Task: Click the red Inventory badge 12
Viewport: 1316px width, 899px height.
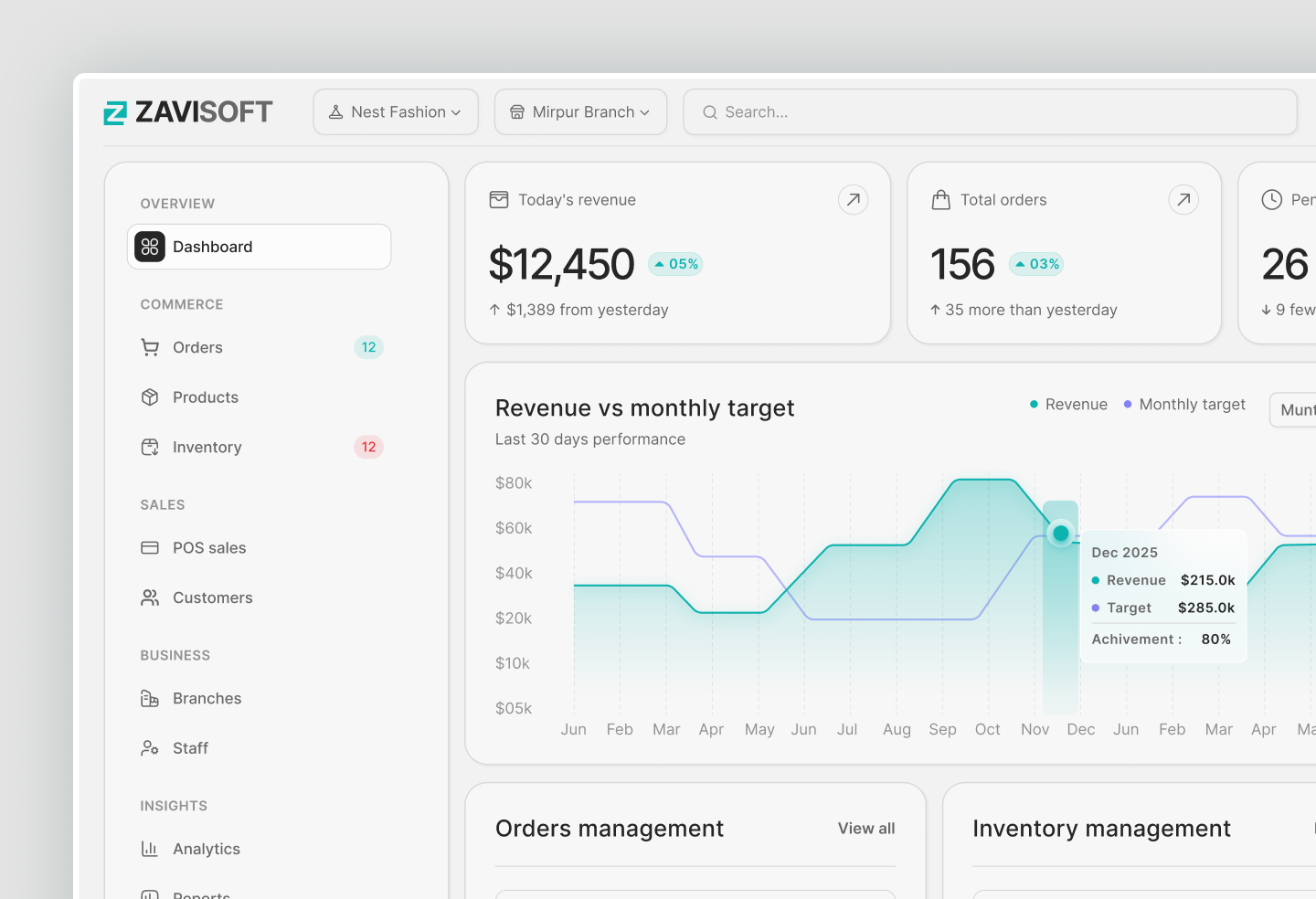Action: point(368,447)
